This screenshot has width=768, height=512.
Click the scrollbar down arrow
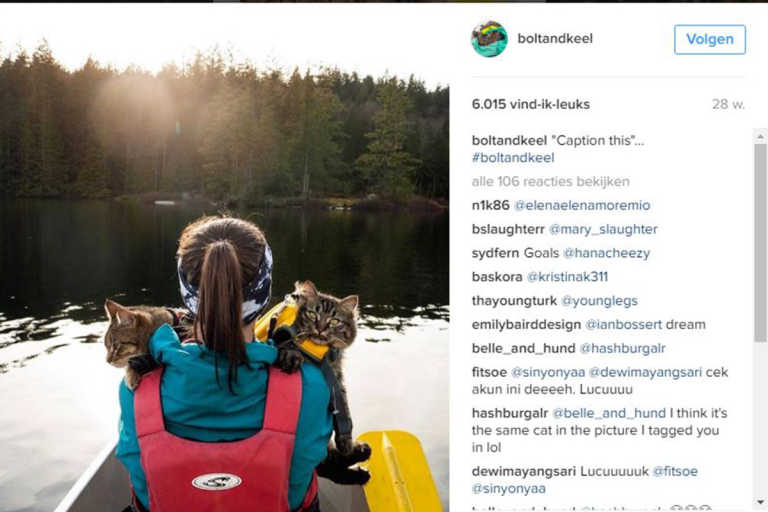760,502
